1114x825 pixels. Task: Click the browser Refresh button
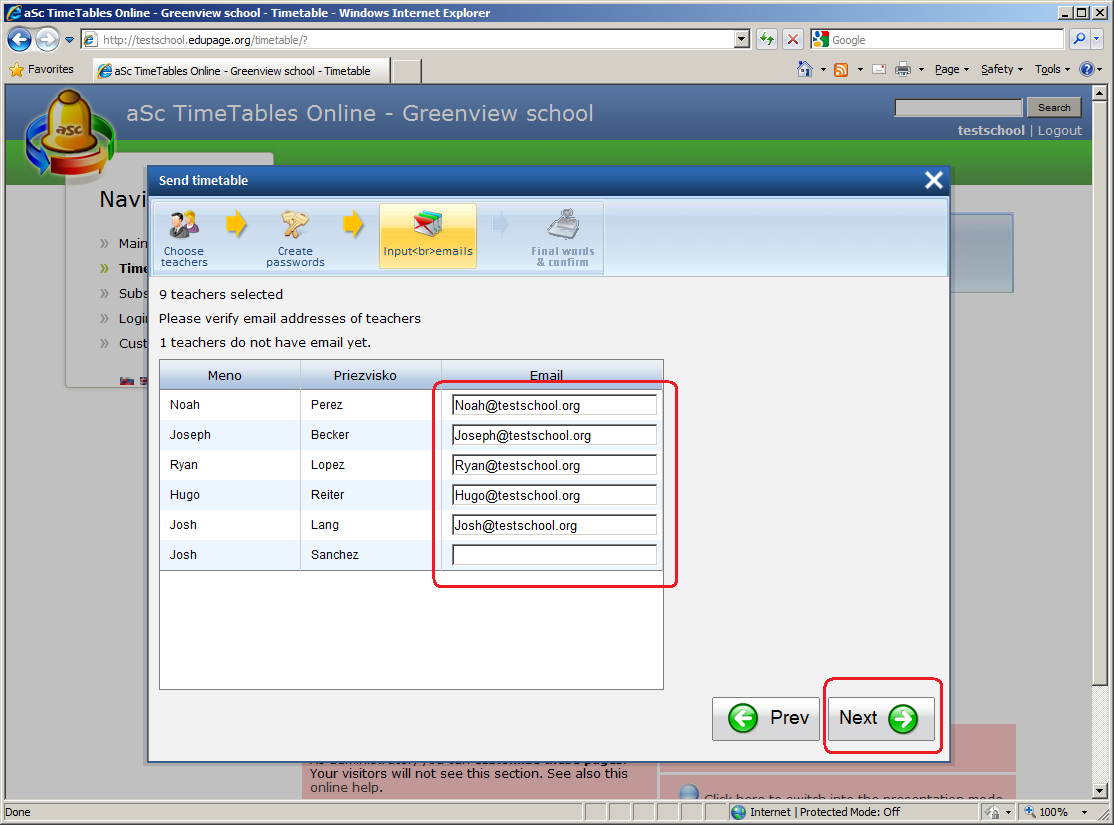click(x=767, y=39)
